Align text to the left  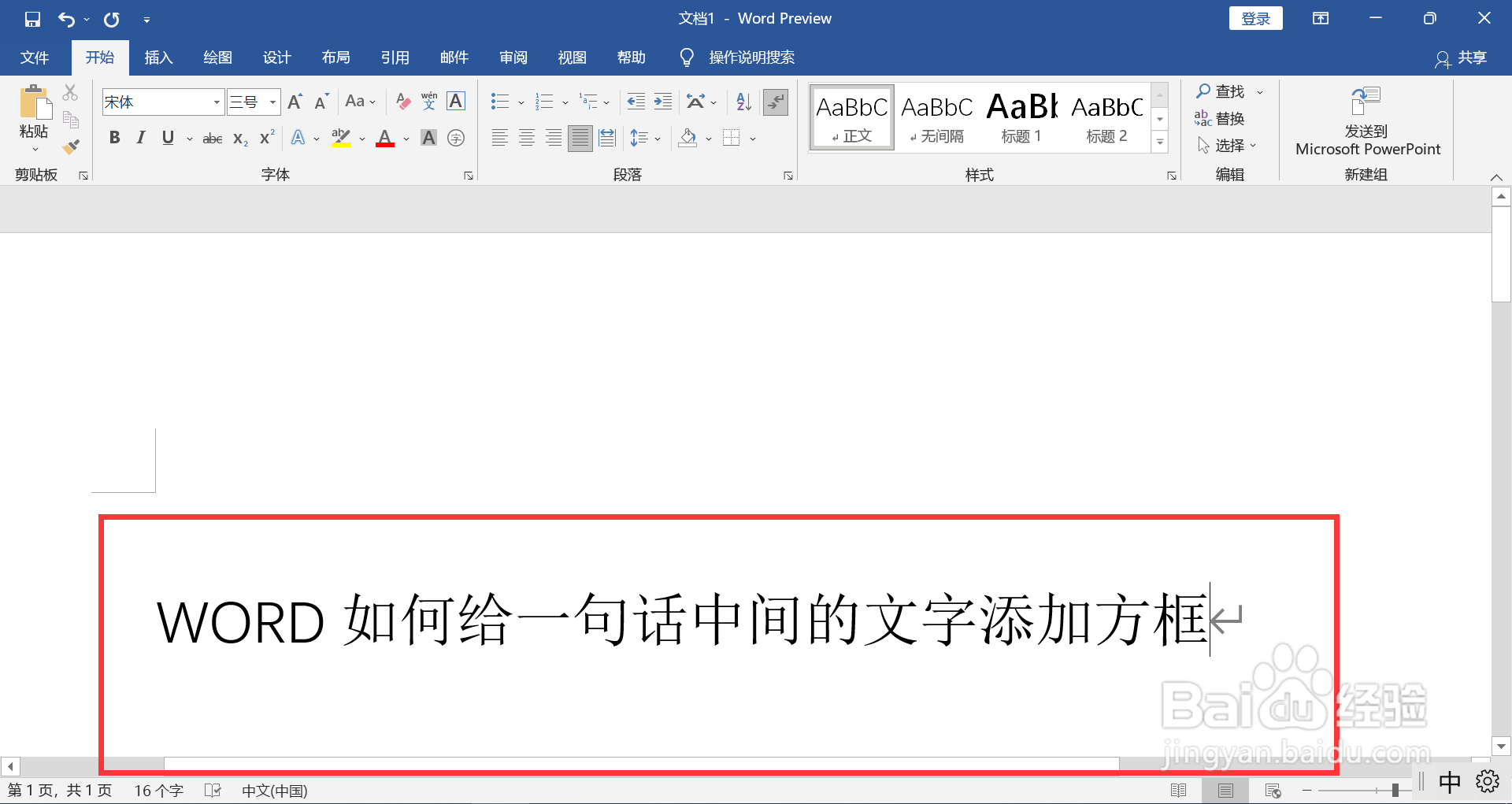pyautogui.click(x=499, y=139)
